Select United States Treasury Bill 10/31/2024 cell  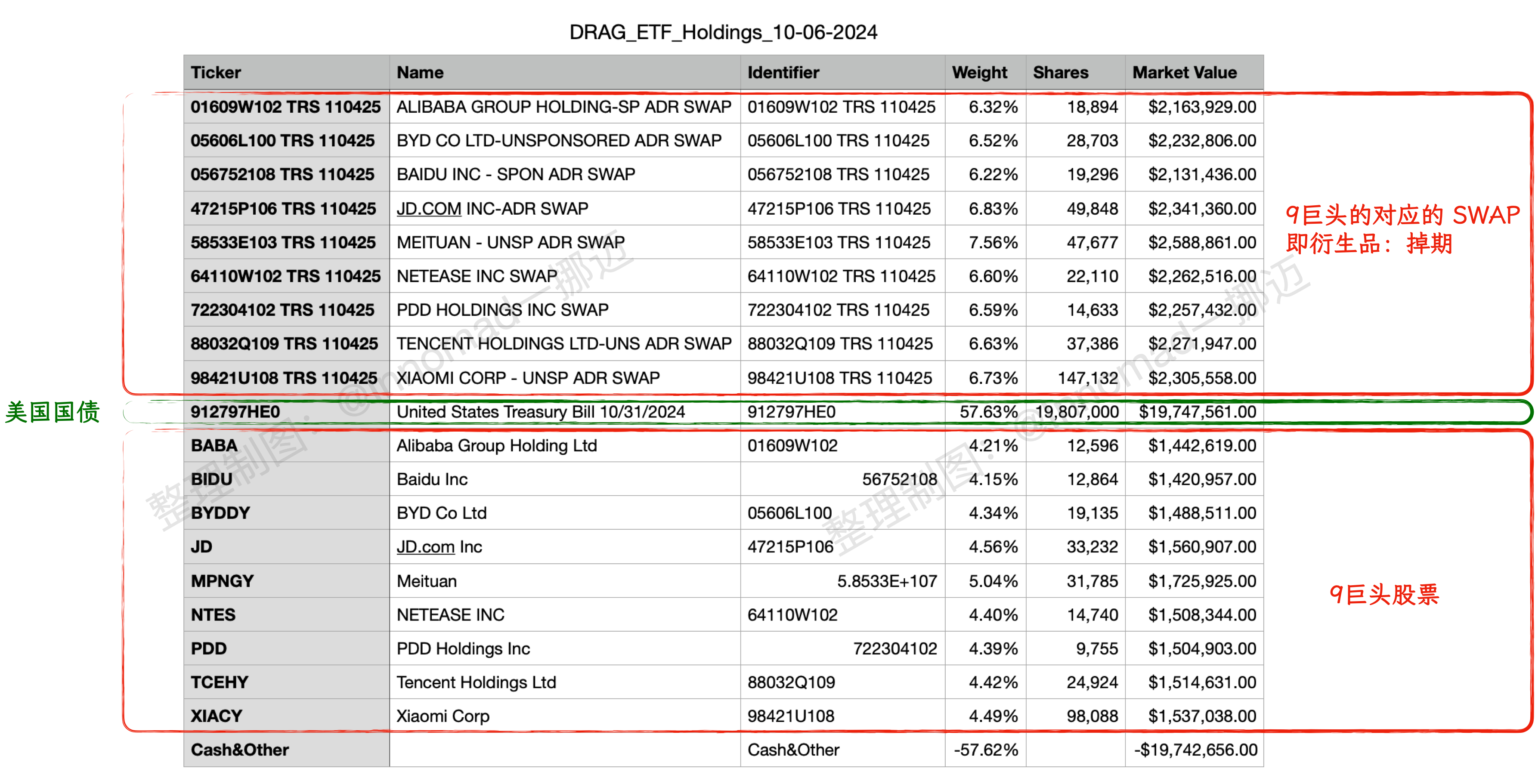(x=565, y=412)
